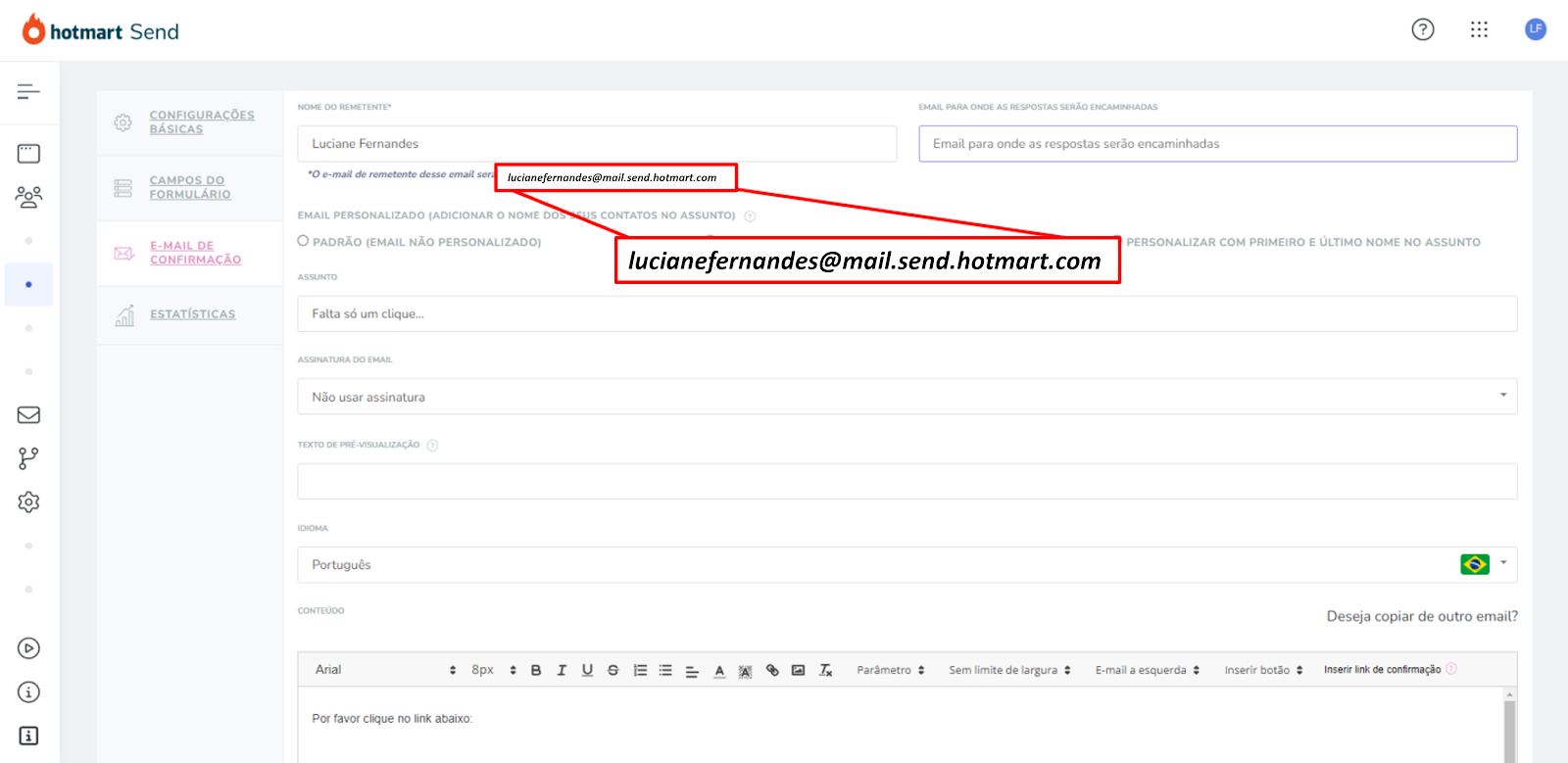1568x763 pixels.
Task: Click the hotmart Send logo
Action: point(100,30)
